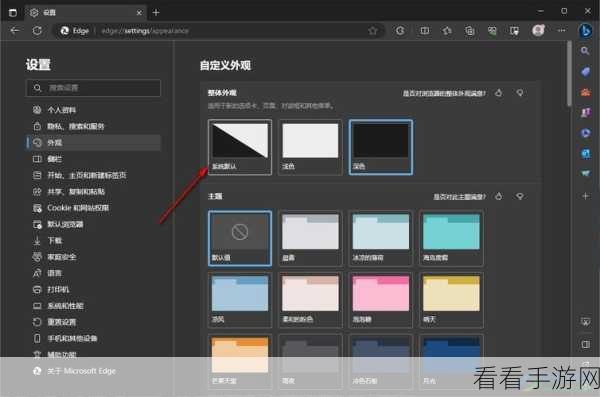Select the orange mango theme swatch
This screenshot has height=397, width=600.
pos(240,361)
